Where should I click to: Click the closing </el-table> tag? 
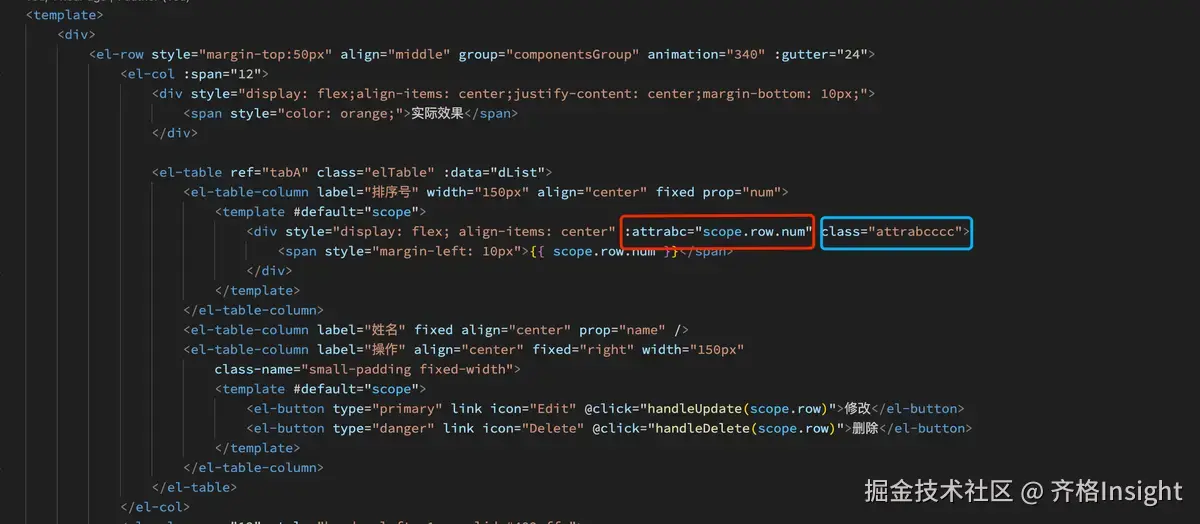[x=194, y=487]
